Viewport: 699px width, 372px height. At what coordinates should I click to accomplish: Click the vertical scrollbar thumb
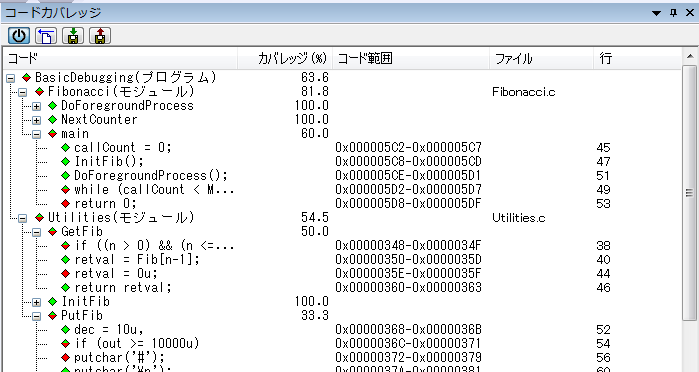pos(689,193)
